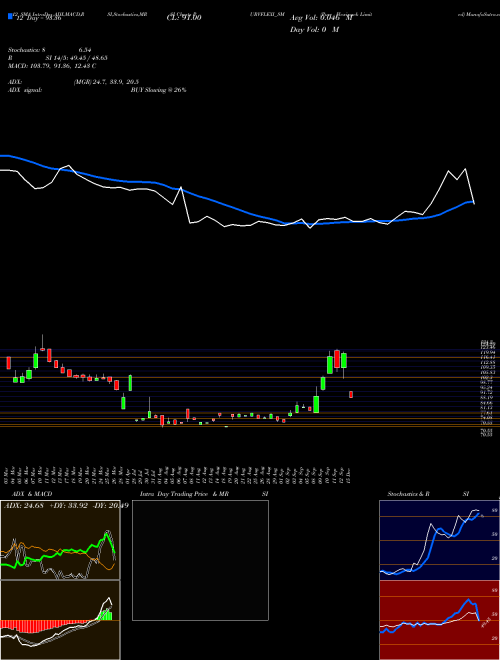Open the MACD histogram chart with red bars

(x=60, y=620)
